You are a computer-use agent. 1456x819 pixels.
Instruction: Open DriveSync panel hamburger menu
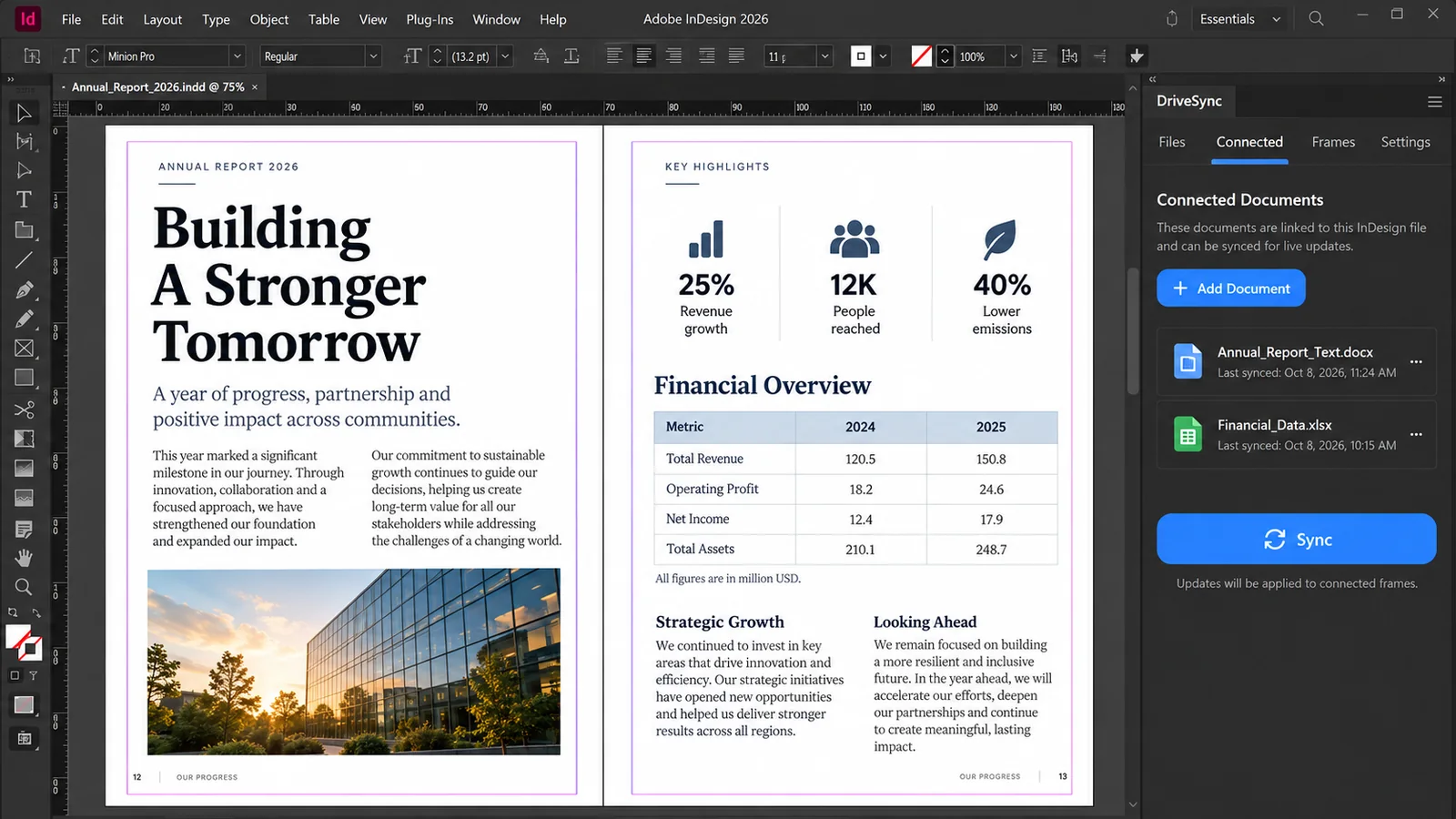1435,102
